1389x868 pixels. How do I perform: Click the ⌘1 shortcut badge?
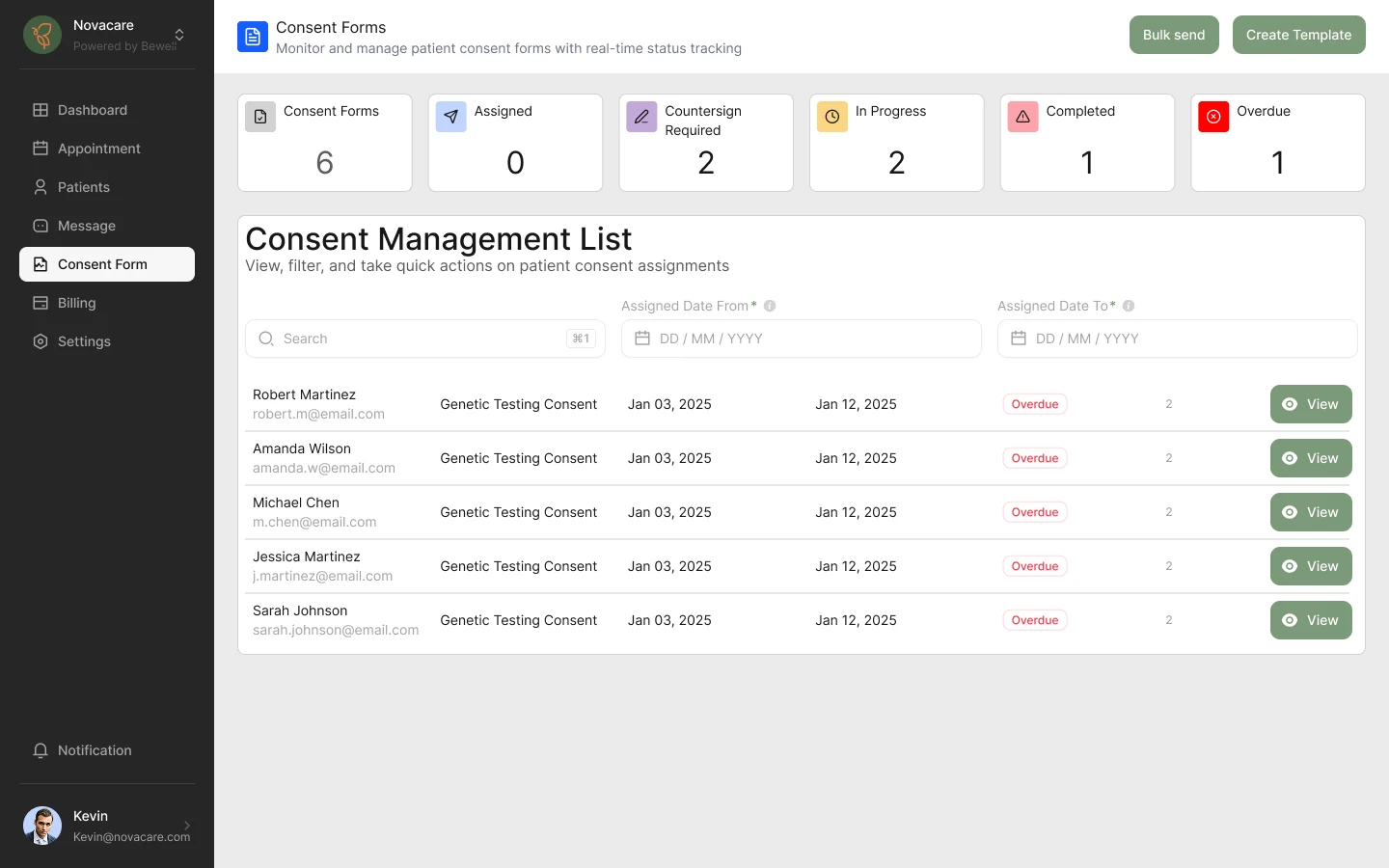tap(581, 339)
